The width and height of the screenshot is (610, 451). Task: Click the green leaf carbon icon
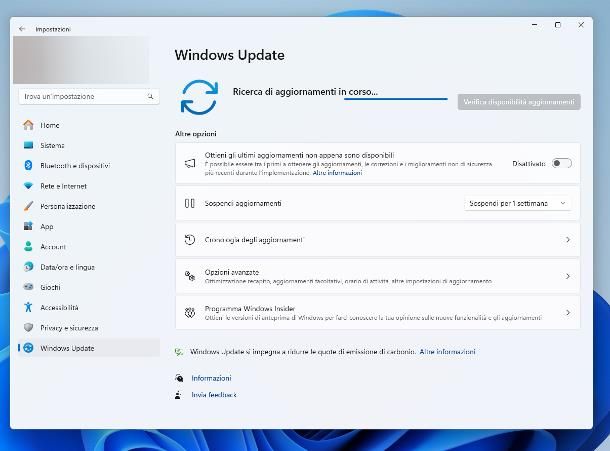coord(179,352)
